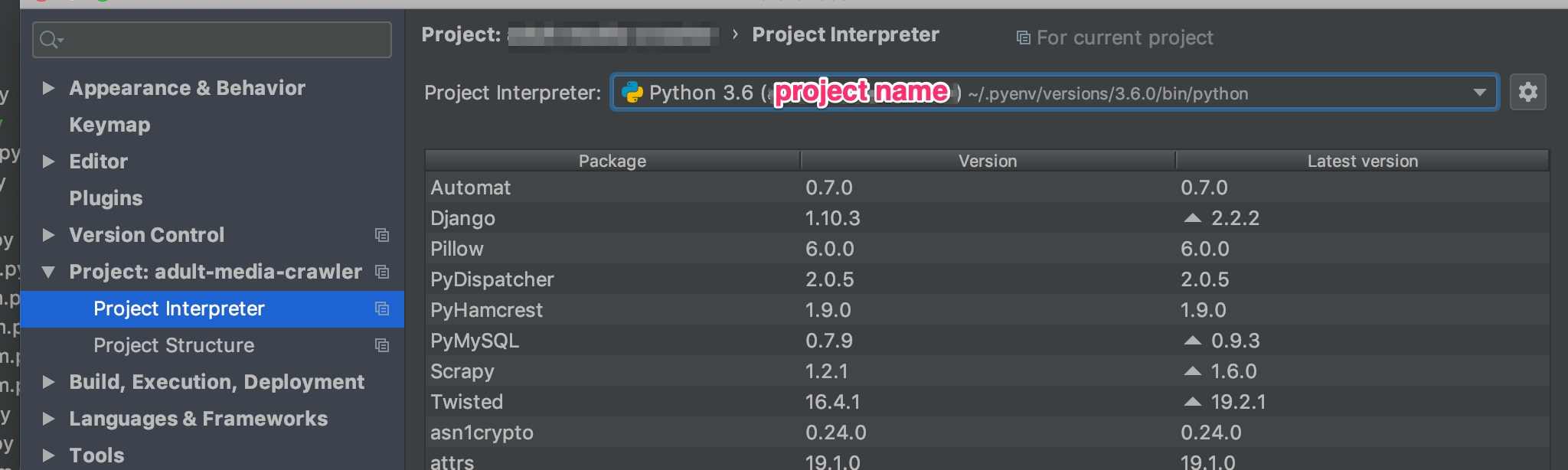This screenshot has width=1568, height=470.
Task: Click Twisted installed version 16.4.1
Action: [x=833, y=402]
